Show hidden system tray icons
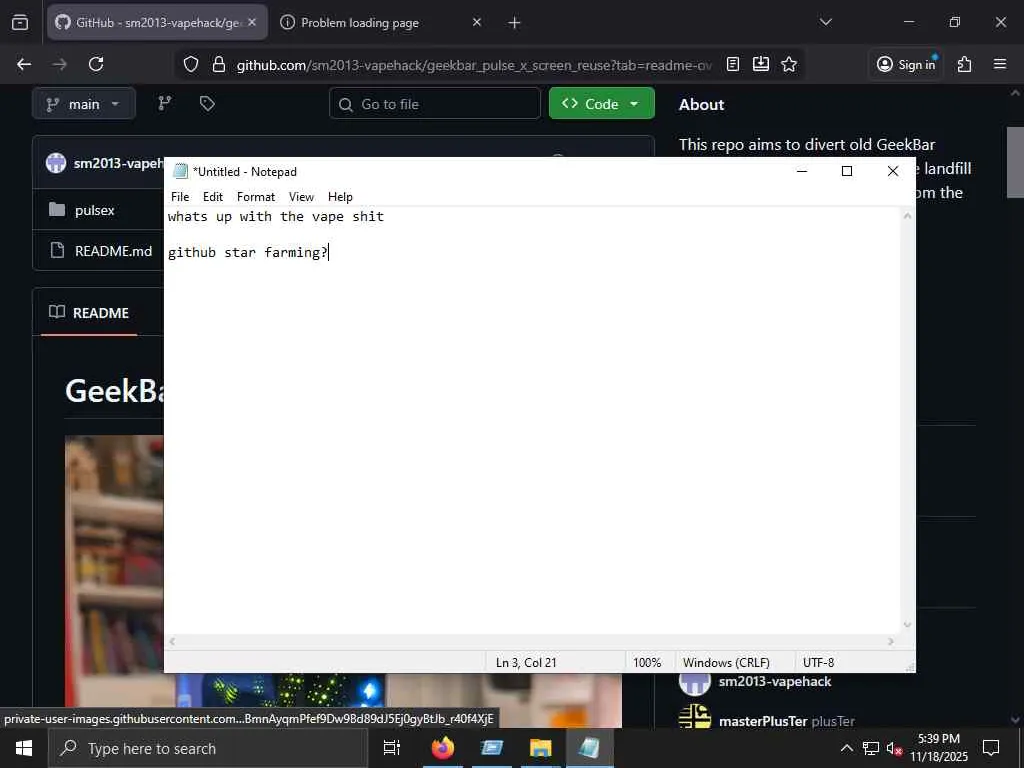The image size is (1024, 768). tap(846, 748)
